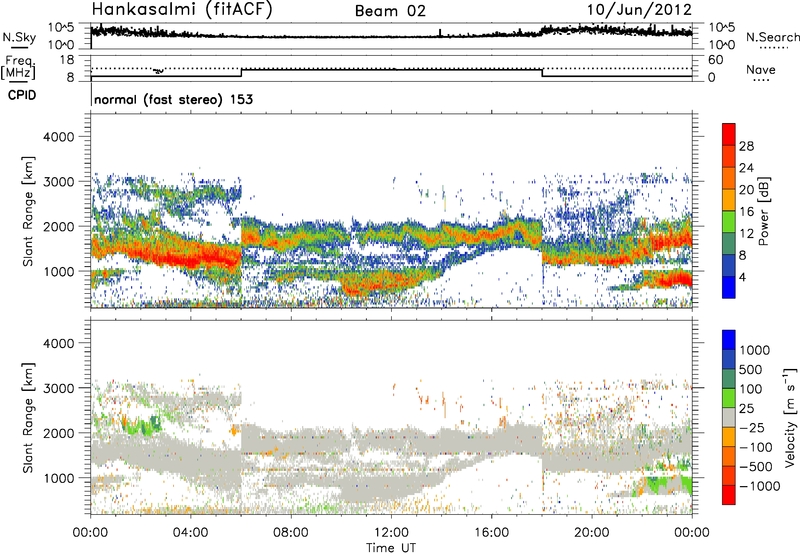Click the 4000 tick of power panel
This screenshot has height=554, width=800.
point(58,137)
